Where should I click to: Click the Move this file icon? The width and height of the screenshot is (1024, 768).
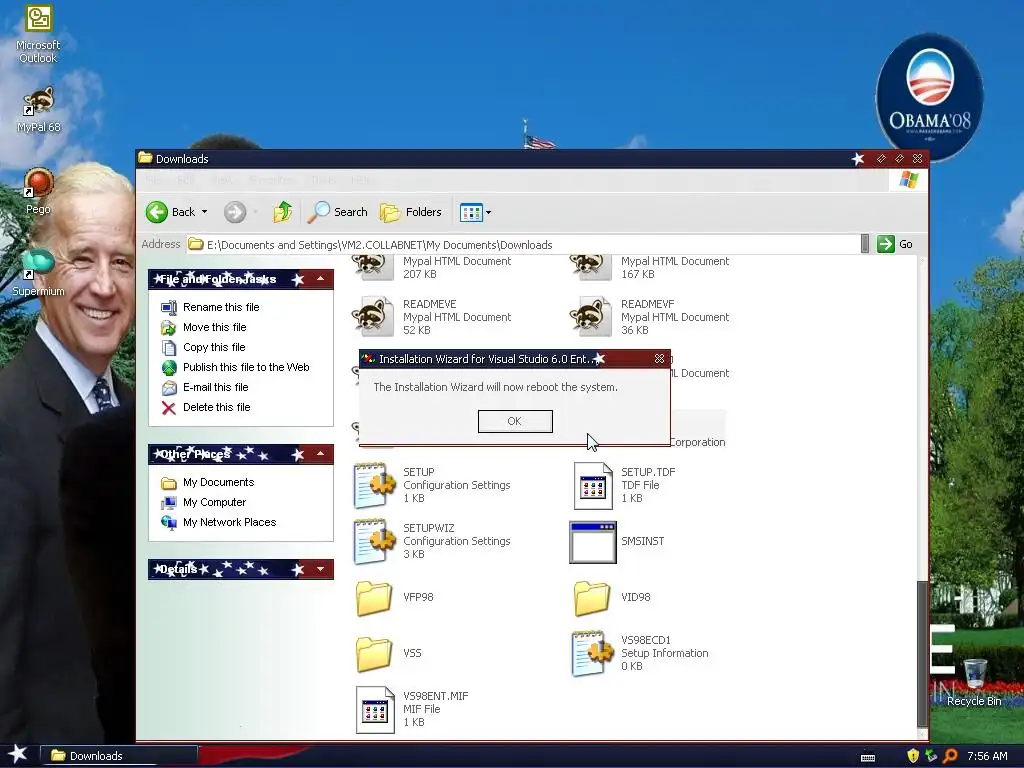pyautogui.click(x=168, y=327)
